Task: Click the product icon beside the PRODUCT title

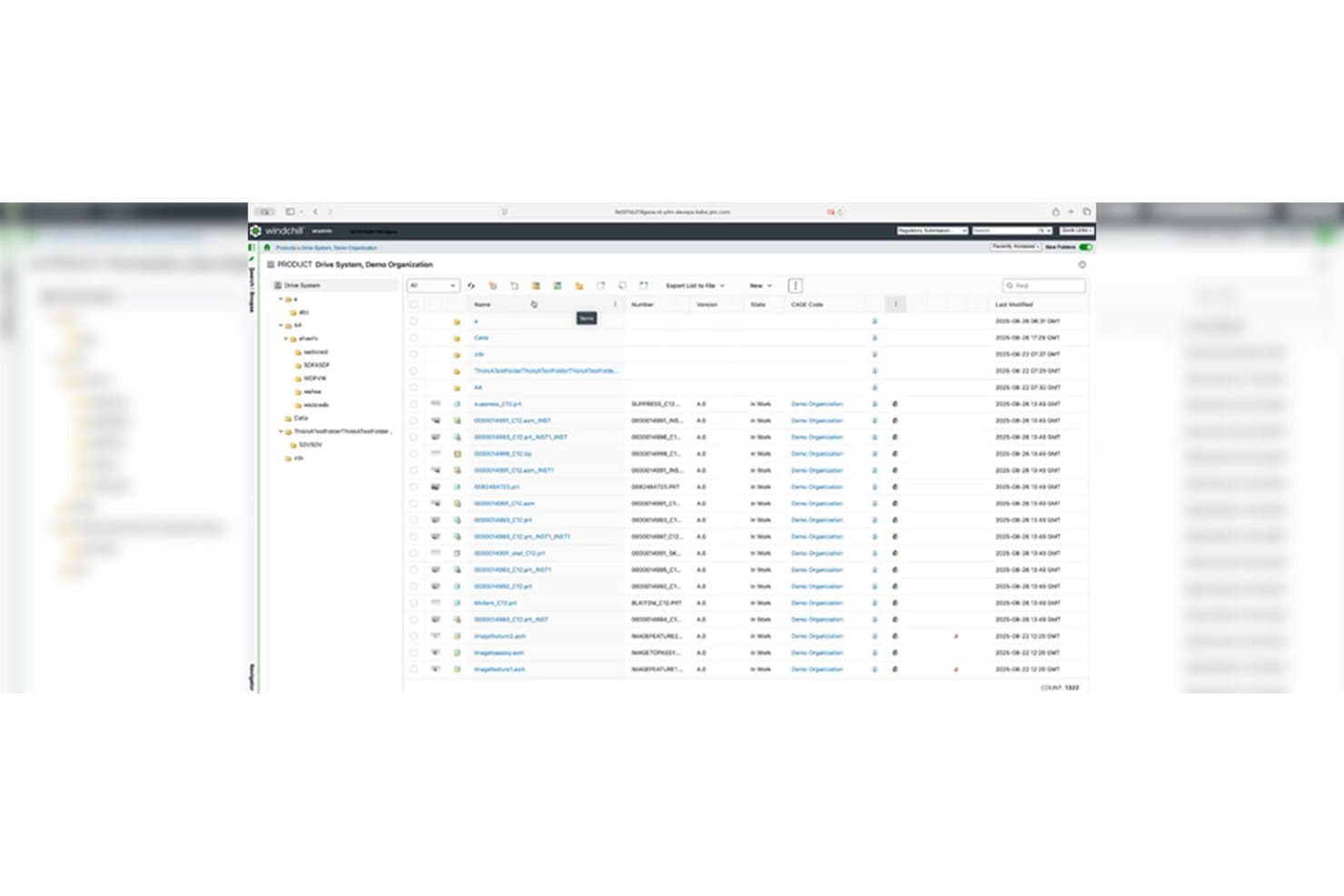Action: click(270, 264)
